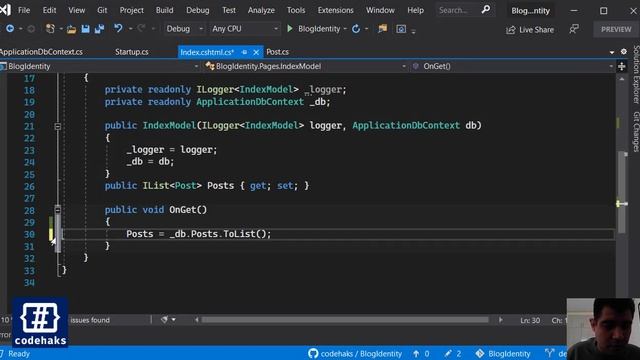Open the Help menu

415,10
